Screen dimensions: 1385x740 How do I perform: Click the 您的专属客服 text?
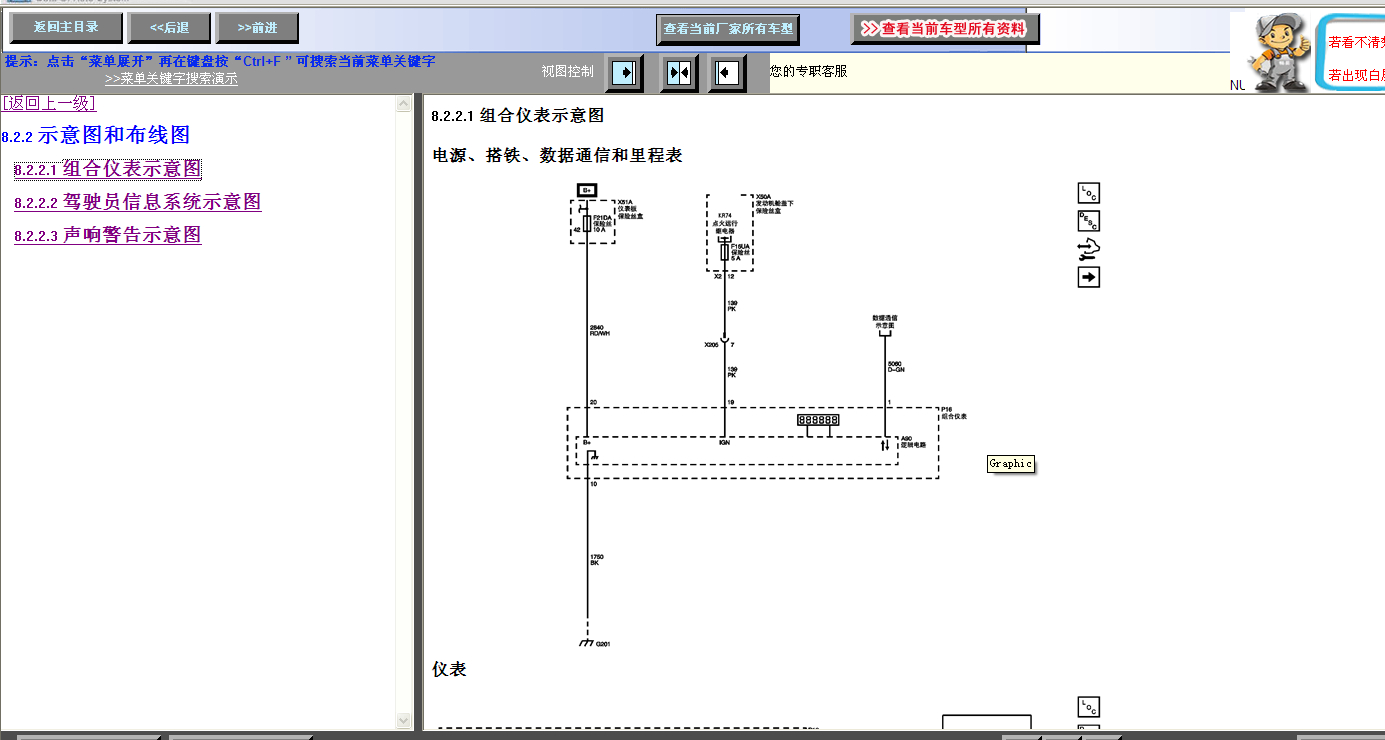(809, 71)
